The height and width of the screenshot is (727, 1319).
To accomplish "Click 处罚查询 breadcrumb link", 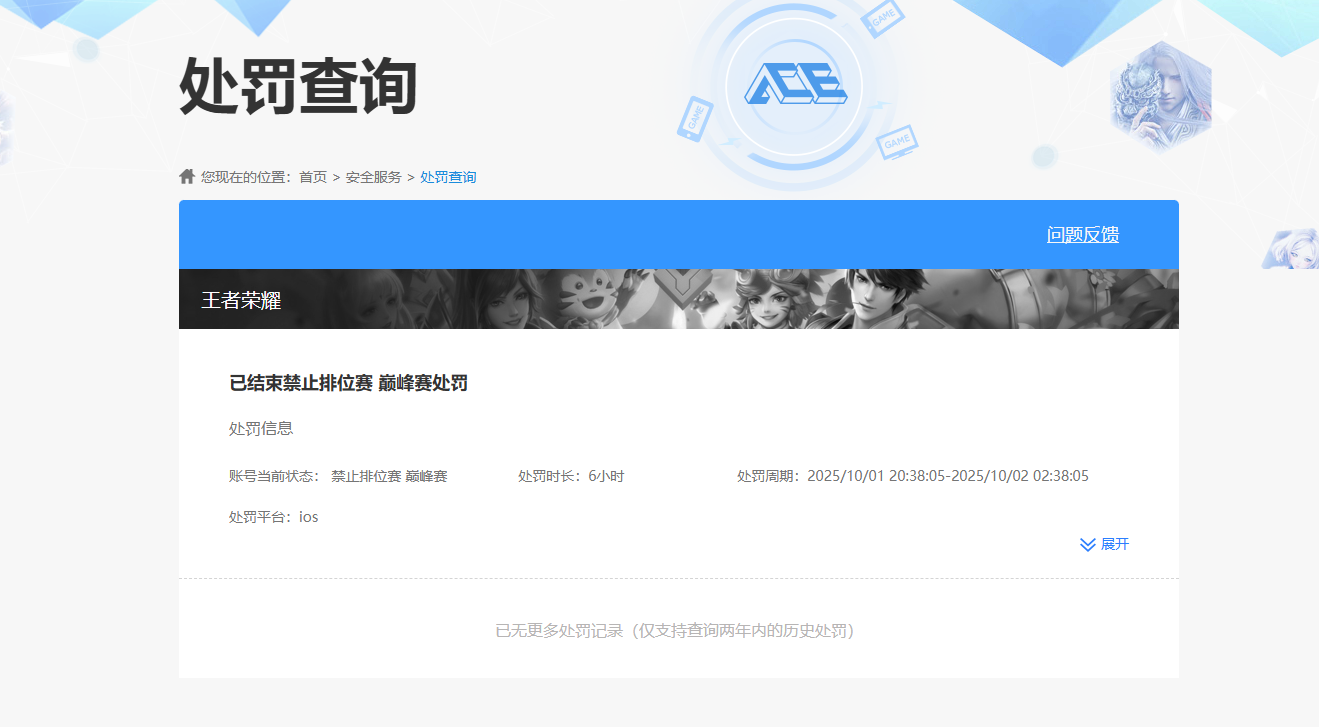I will click(448, 177).
